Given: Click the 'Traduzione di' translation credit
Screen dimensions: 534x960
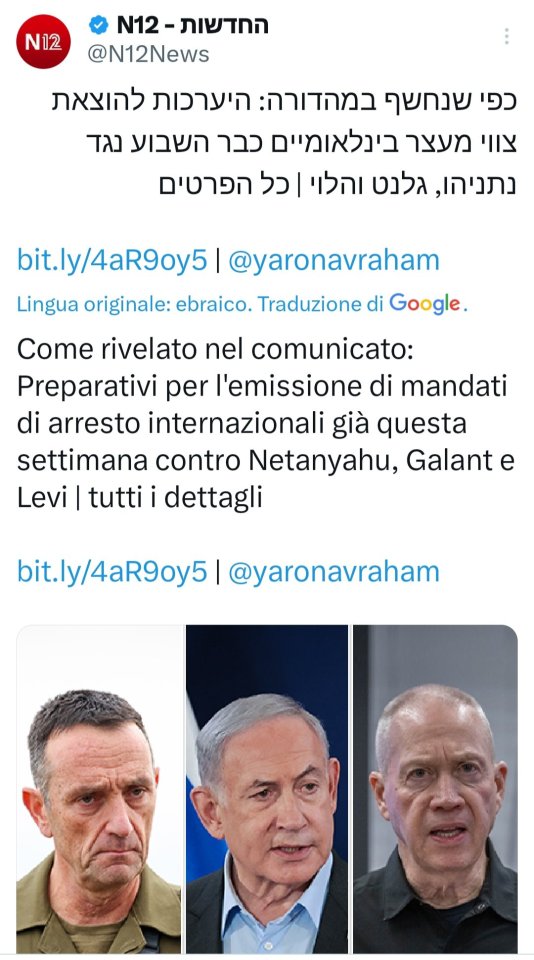Looking at the screenshot, I should click(x=320, y=304).
